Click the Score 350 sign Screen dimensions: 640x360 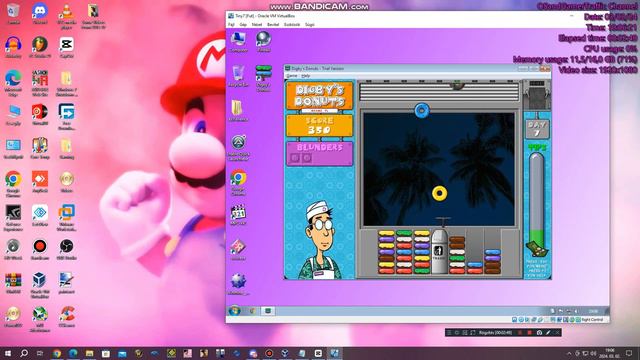click(x=319, y=126)
